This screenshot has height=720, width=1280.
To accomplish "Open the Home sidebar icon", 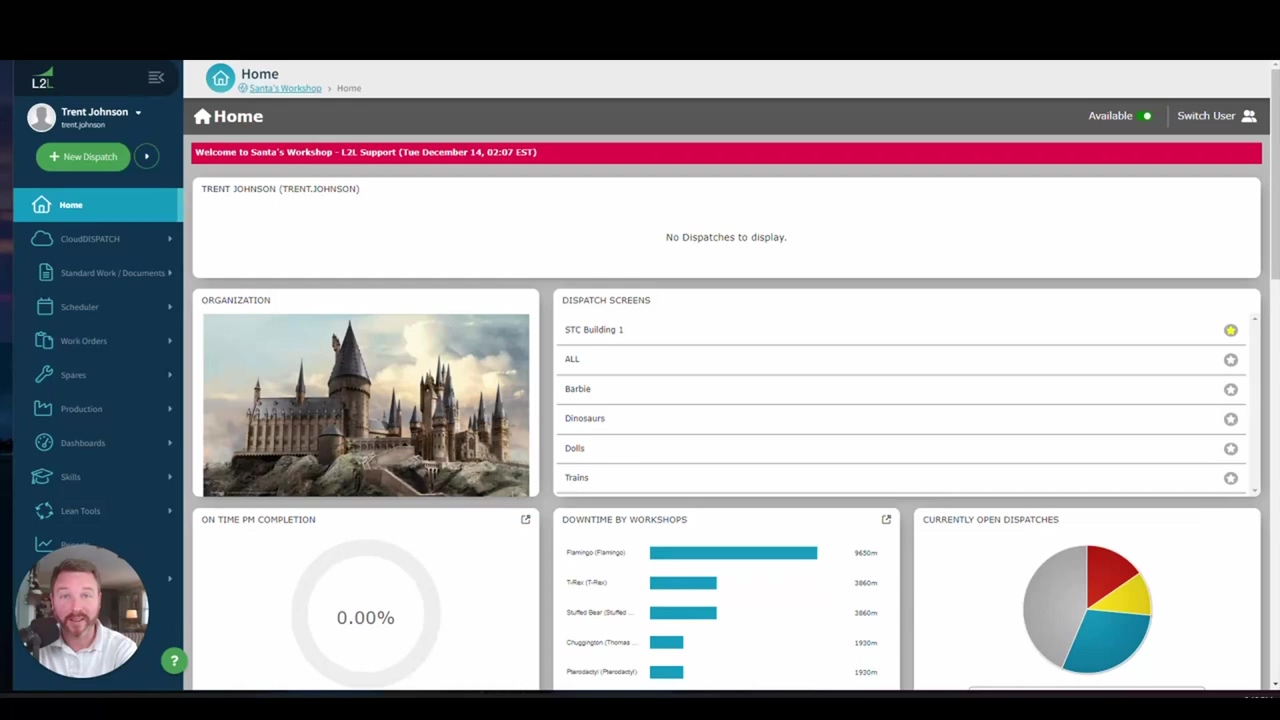I will [41, 205].
